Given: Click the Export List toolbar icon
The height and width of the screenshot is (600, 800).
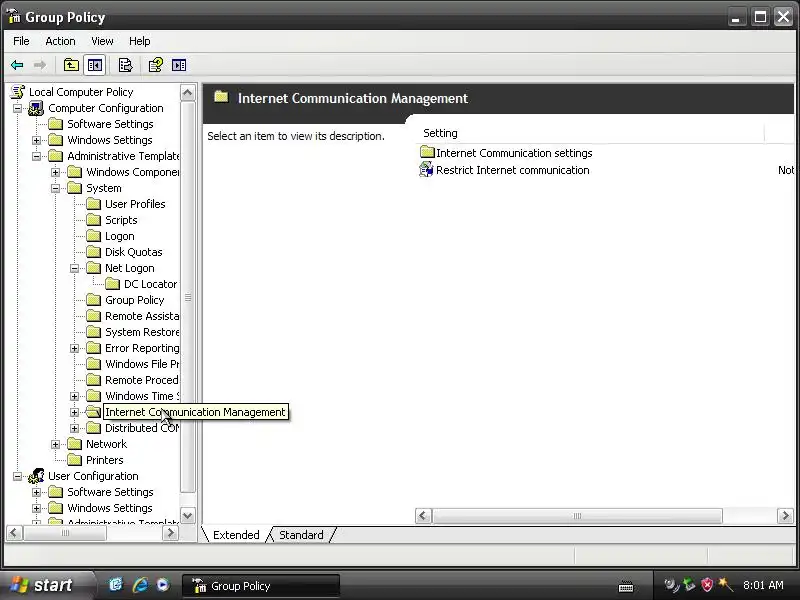Looking at the screenshot, I should (125, 65).
